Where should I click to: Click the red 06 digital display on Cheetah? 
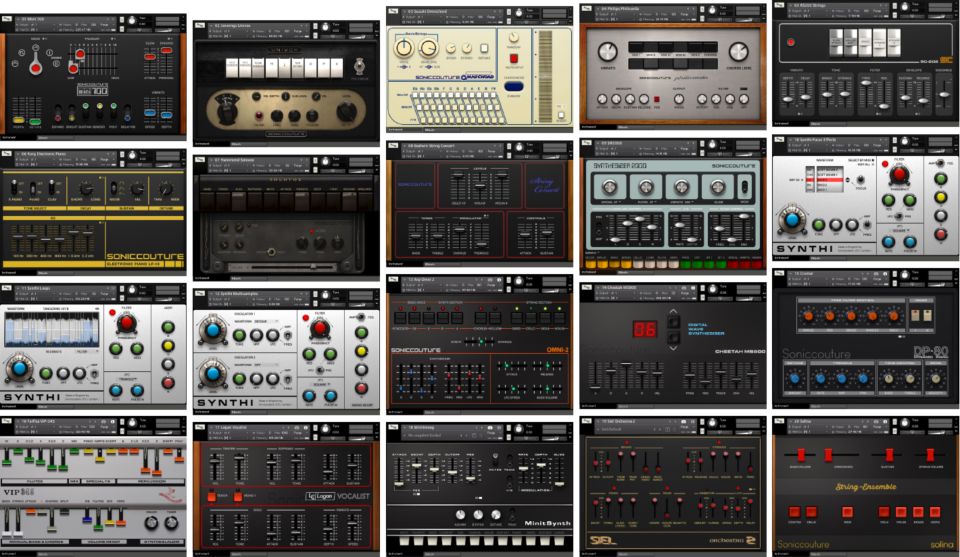[645, 327]
